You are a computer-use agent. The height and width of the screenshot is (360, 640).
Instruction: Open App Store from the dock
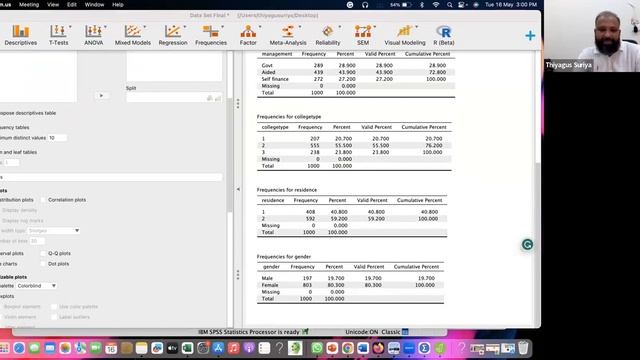point(218,348)
